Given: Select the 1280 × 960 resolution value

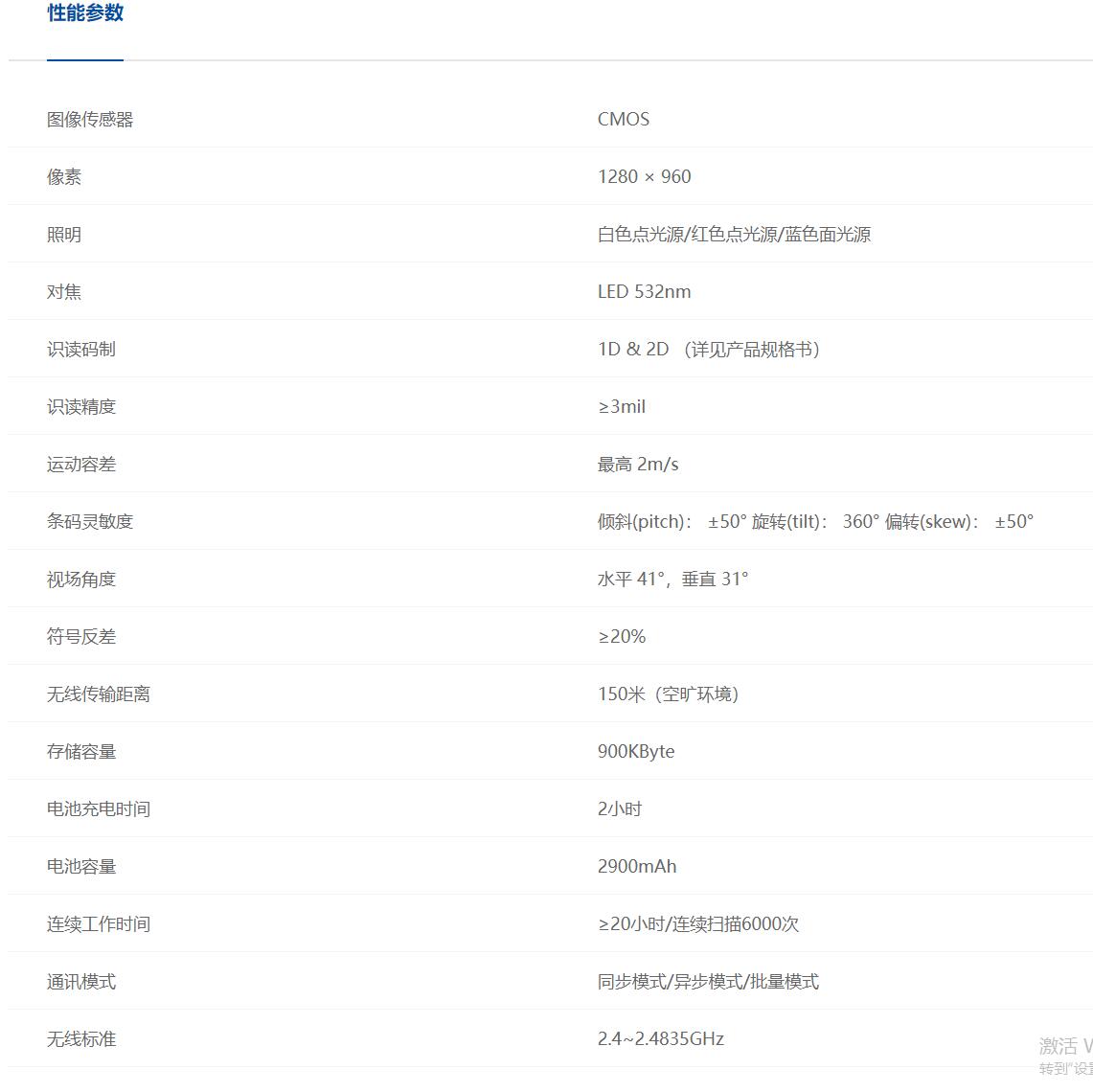Looking at the screenshot, I should (643, 176).
